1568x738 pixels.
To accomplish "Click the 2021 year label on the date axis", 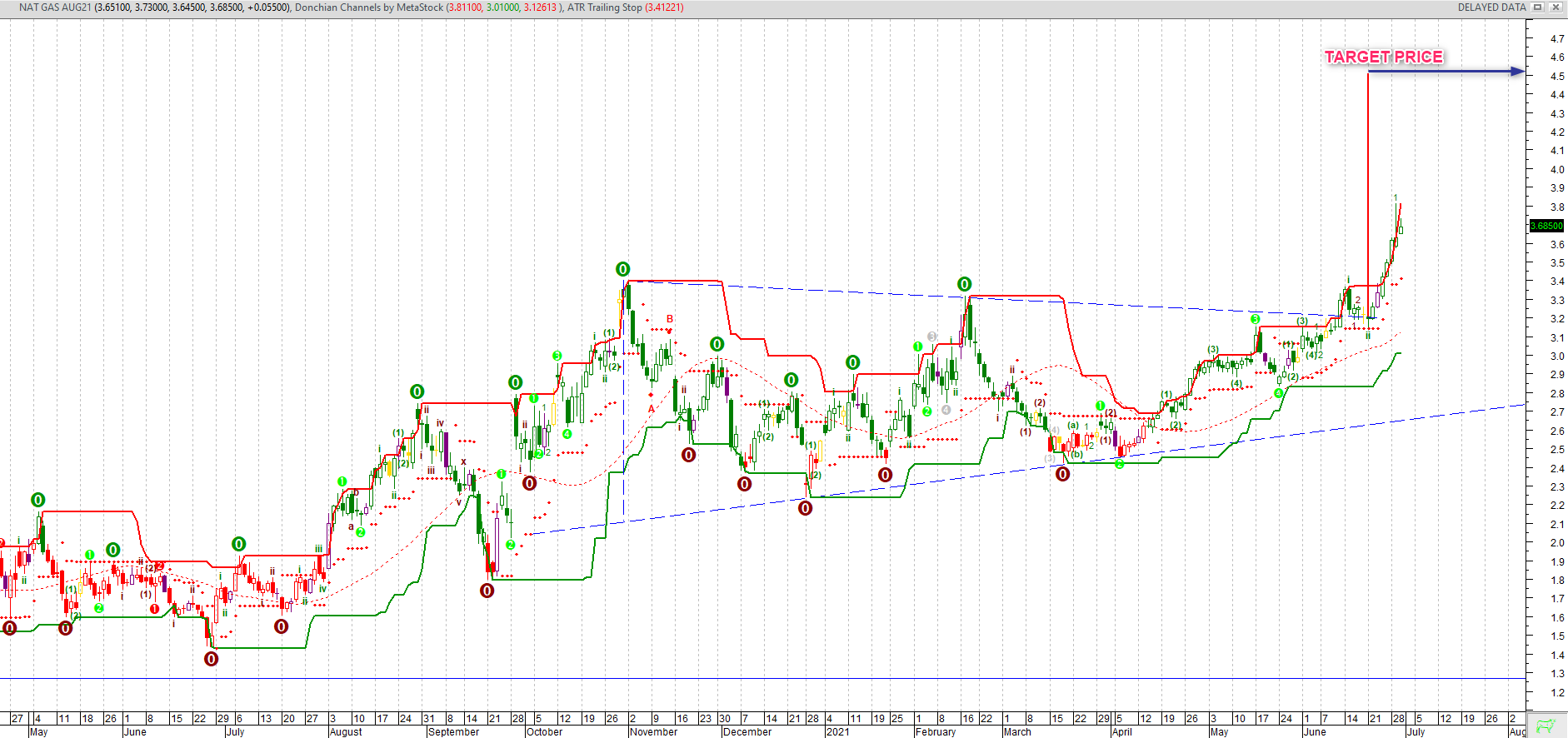I will (x=837, y=732).
